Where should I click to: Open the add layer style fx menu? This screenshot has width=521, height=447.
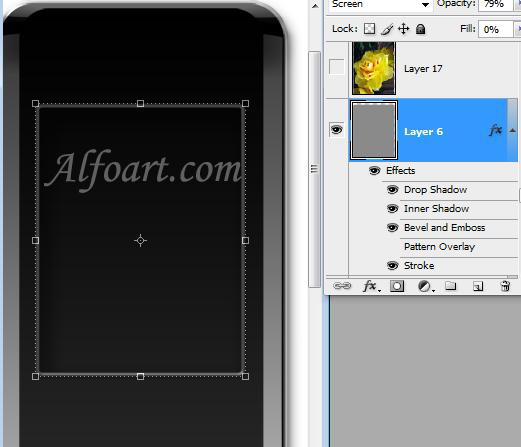(x=371, y=286)
